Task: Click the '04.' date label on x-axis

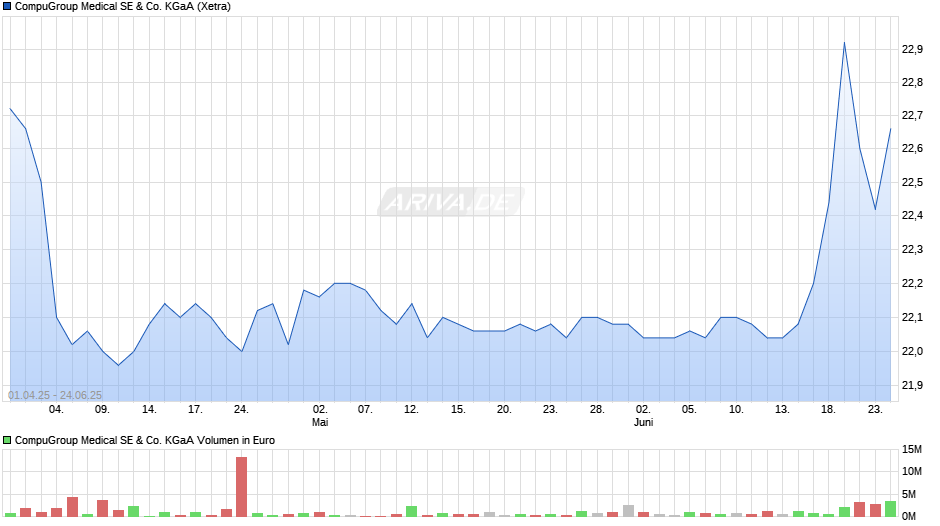Action: pos(56,410)
